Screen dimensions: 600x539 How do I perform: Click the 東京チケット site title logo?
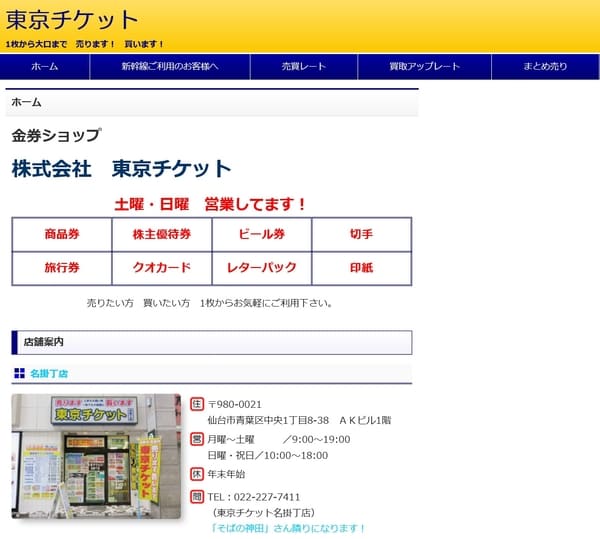pos(72,20)
